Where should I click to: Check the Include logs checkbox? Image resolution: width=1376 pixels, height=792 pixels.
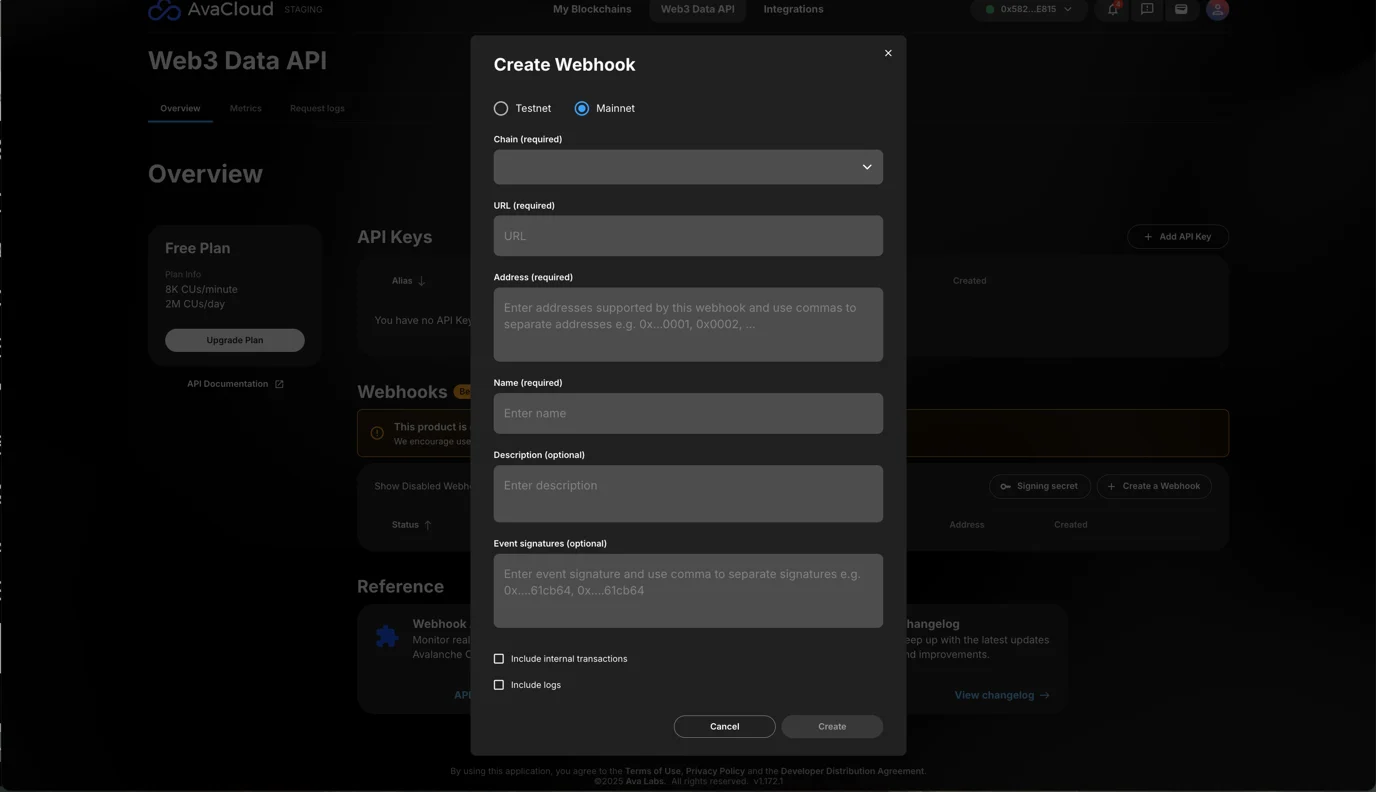499,685
